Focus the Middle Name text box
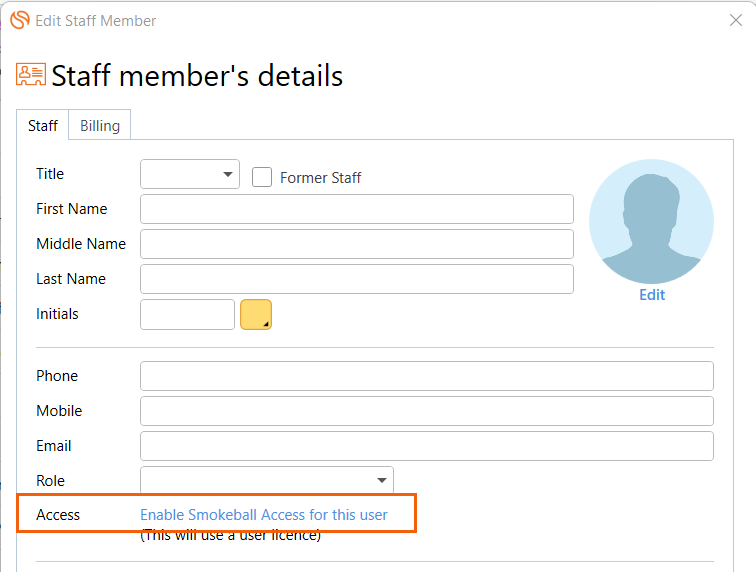Image resolution: width=756 pixels, height=572 pixels. tap(357, 244)
